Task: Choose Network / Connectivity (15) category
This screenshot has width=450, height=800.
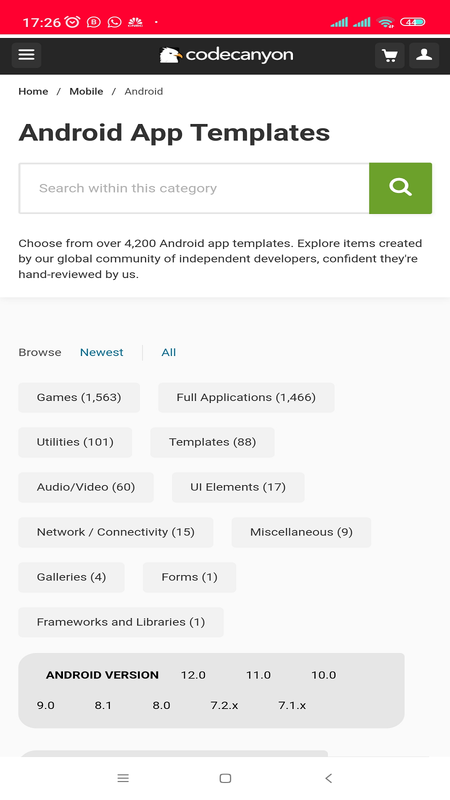Action: click(116, 532)
